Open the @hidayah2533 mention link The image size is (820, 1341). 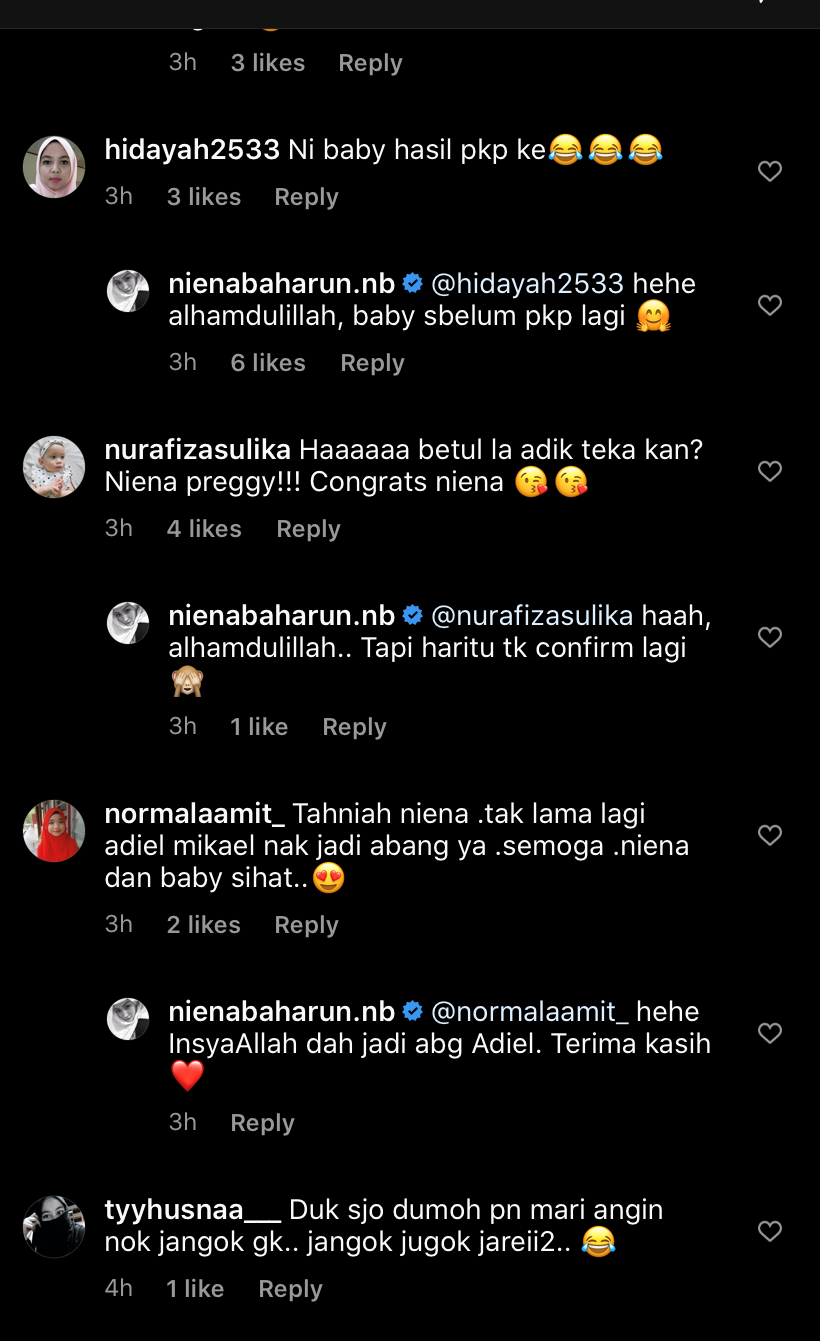[x=527, y=284]
